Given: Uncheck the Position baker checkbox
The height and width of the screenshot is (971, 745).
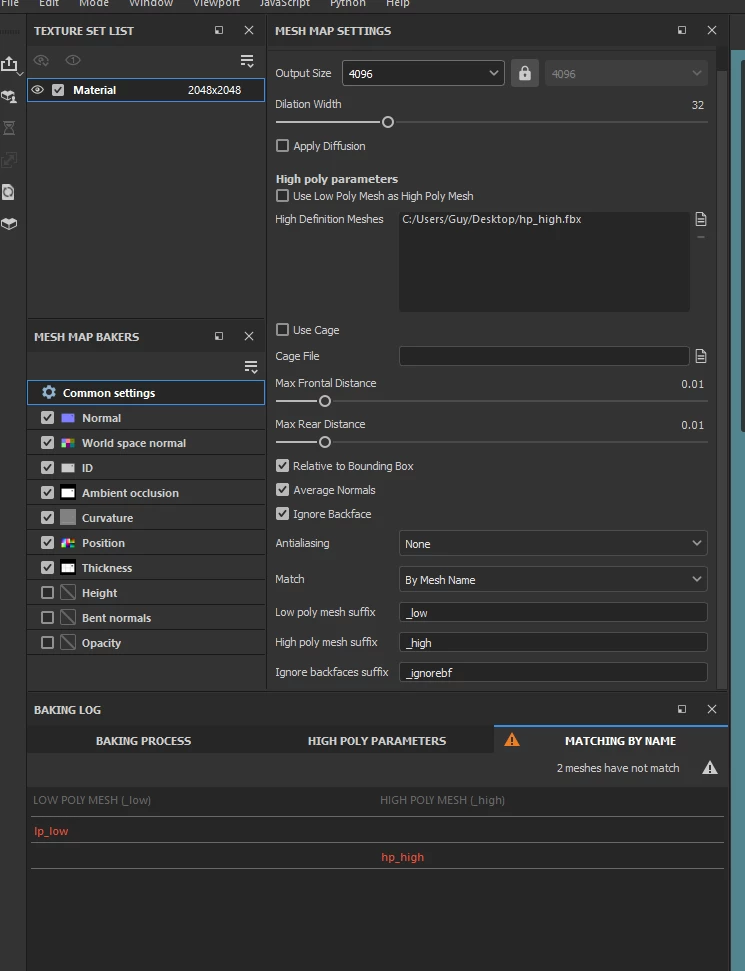Looking at the screenshot, I should point(47,542).
